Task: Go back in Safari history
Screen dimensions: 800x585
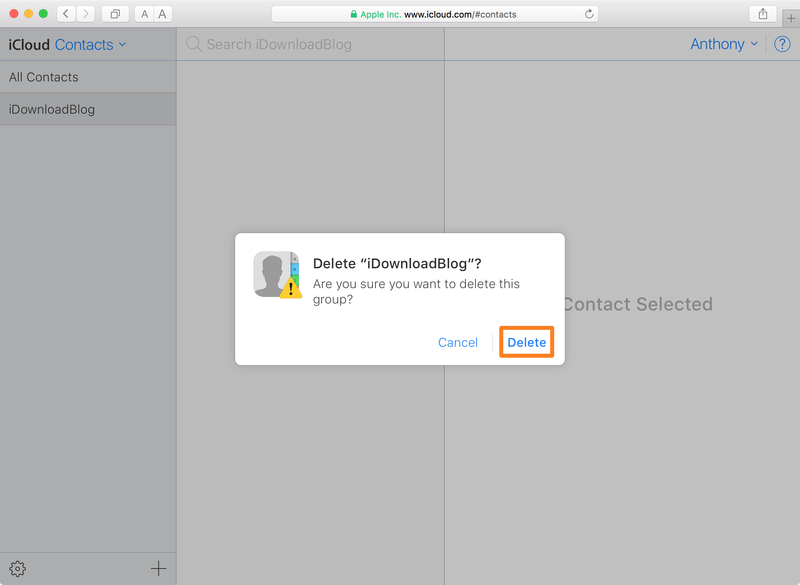Action: pyautogui.click(x=66, y=14)
